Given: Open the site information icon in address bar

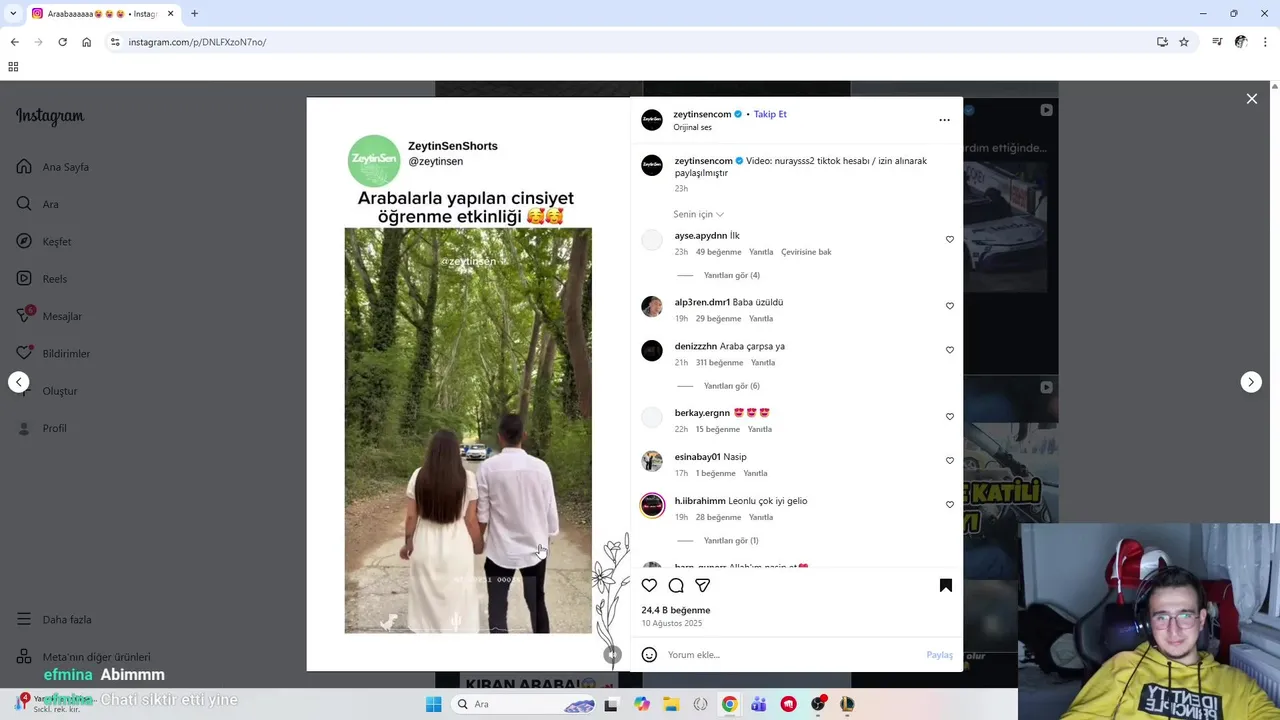Looking at the screenshot, I should click(x=115, y=42).
